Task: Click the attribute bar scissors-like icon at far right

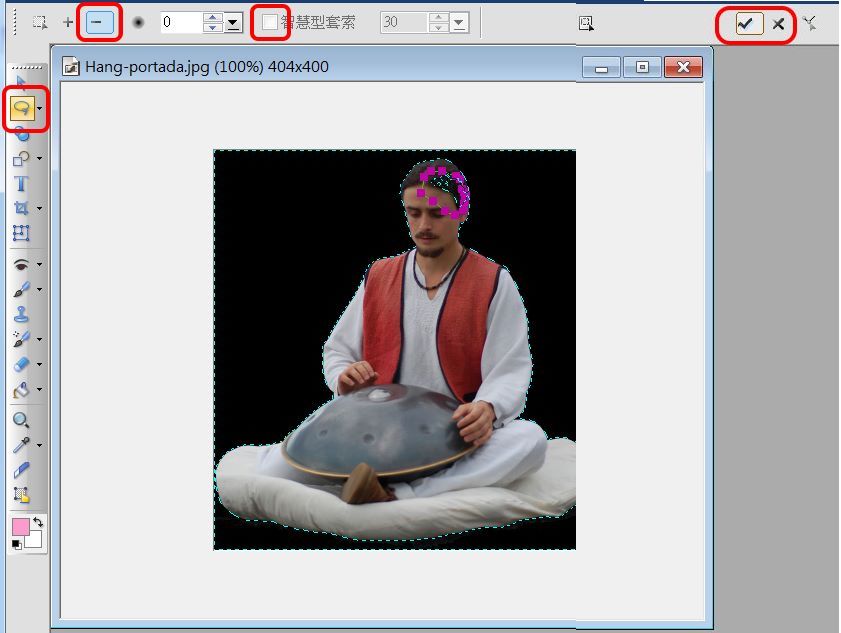Action: 809,23
